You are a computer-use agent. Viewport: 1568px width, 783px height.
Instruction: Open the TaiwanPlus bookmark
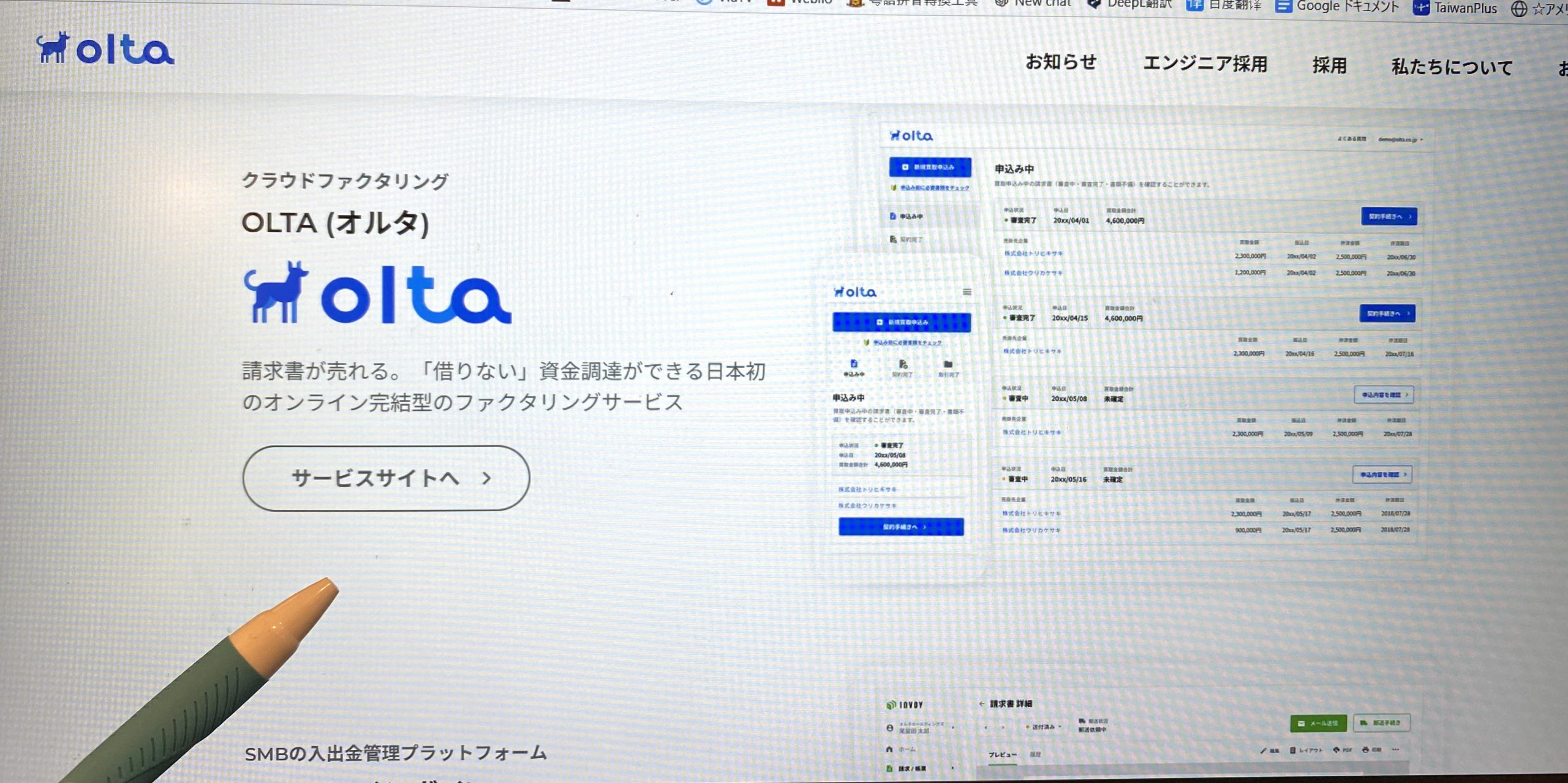click(1454, 8)
